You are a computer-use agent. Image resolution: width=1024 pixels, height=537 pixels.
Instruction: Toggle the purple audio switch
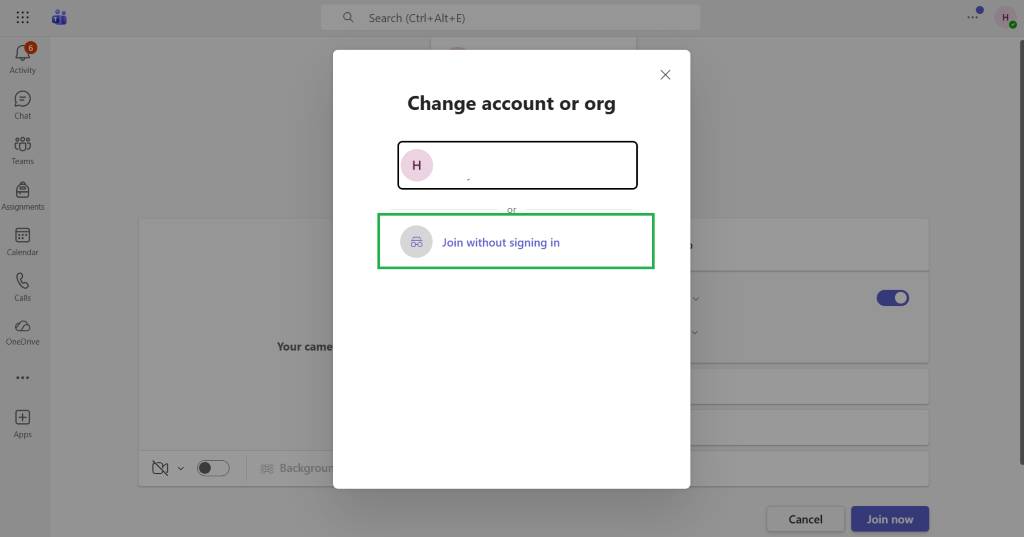(x=892, y=298)
